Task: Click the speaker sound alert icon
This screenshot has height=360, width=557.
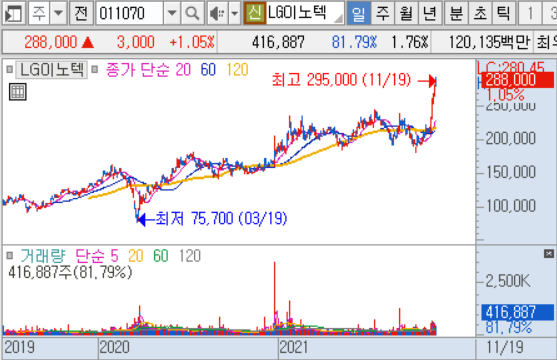Action: (217, 14)
